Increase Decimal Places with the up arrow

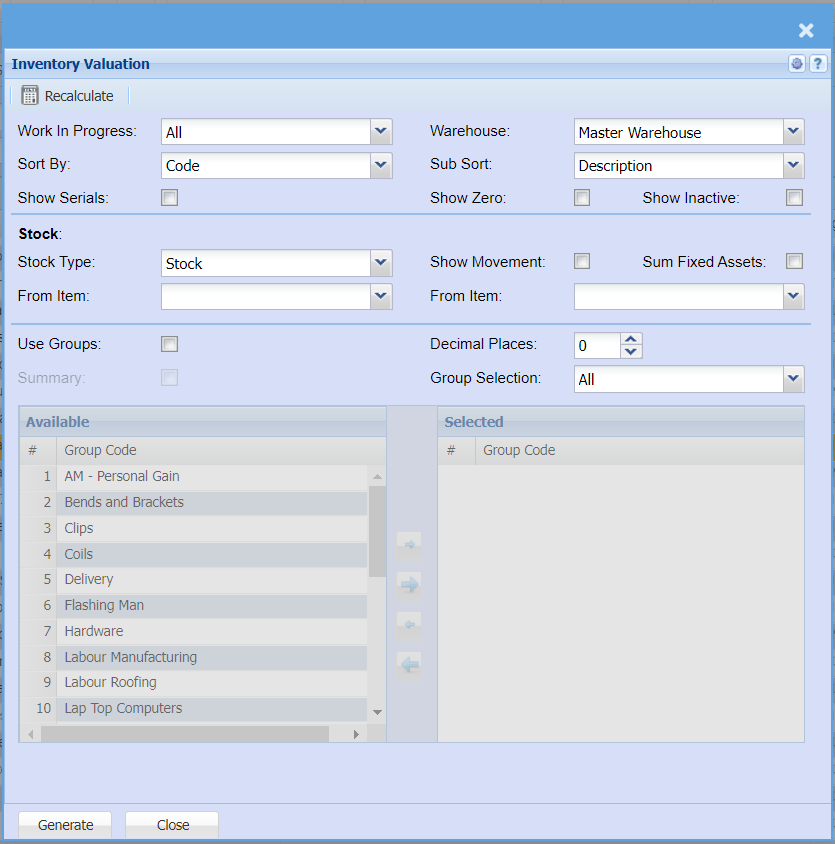(631, 340)
